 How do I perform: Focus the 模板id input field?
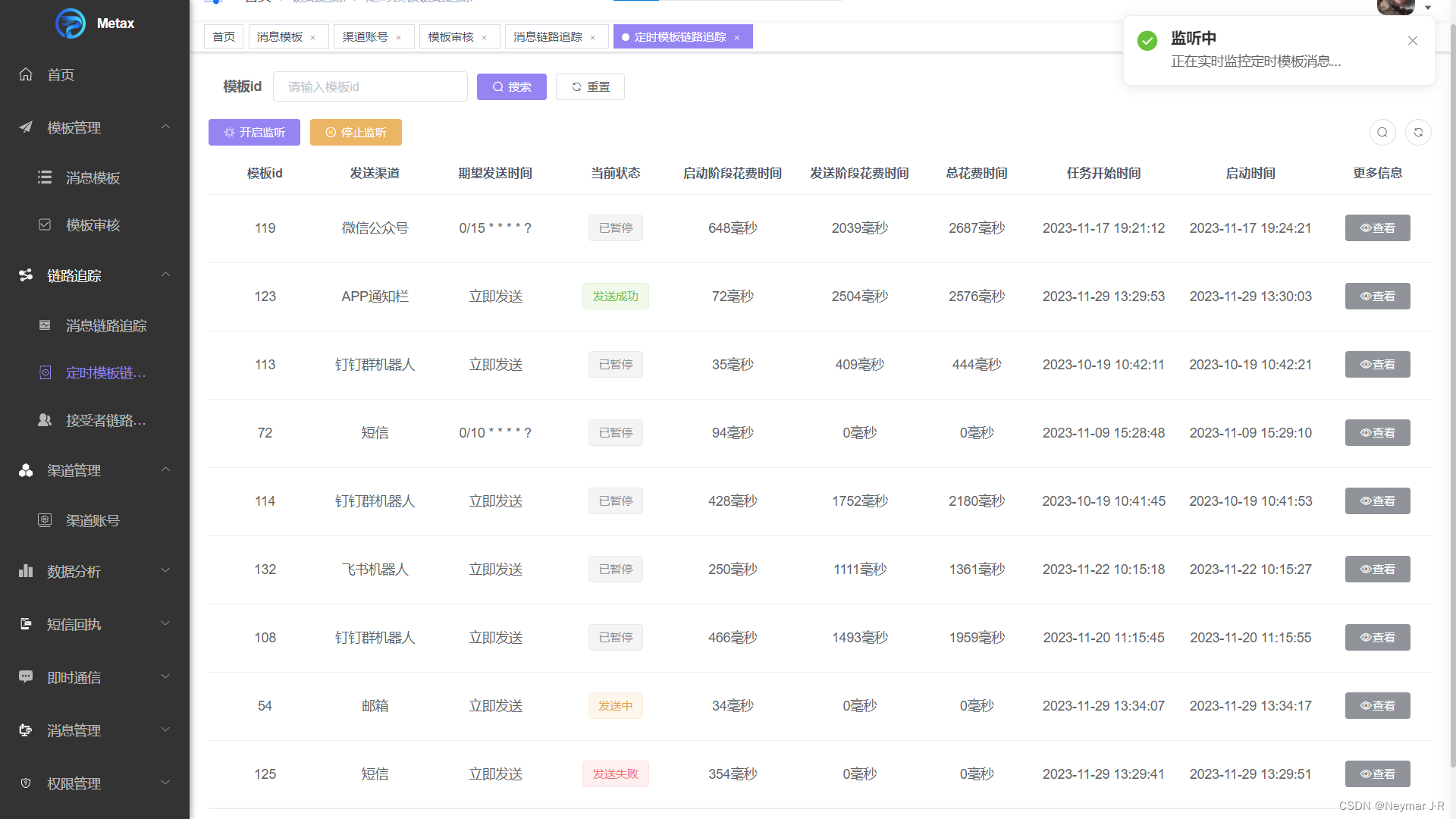[x=370, y=86]
